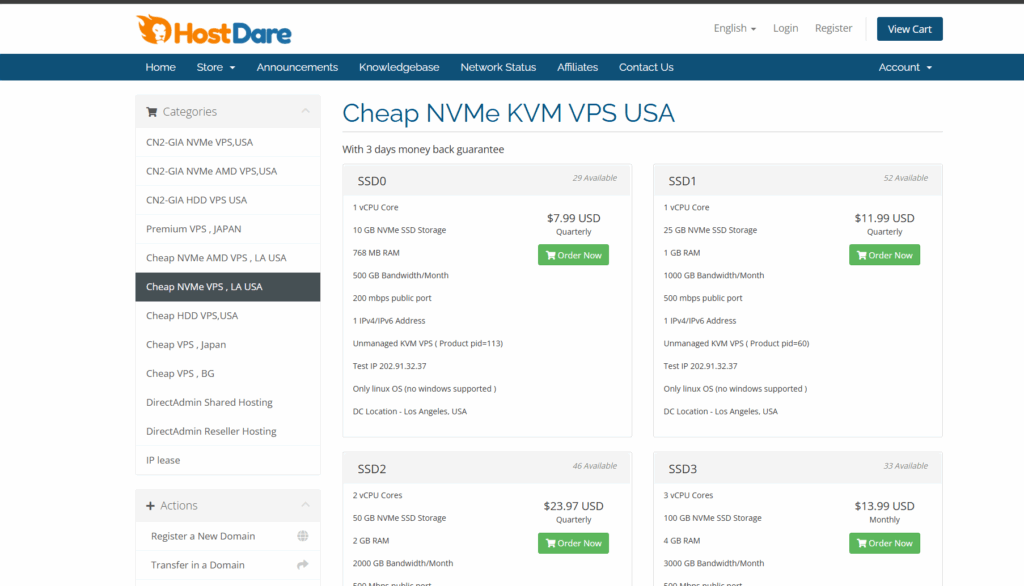Order the SSD2 plan now

click(573, 543)
